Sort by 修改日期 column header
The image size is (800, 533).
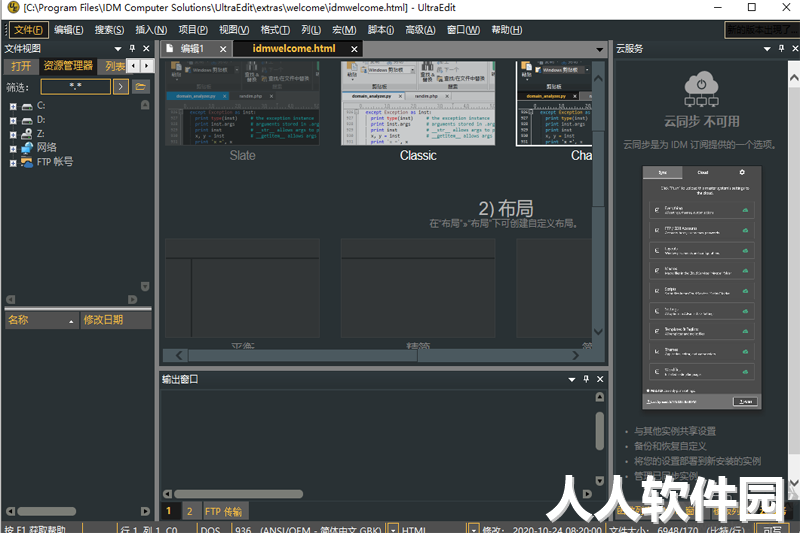click(116, 320)
